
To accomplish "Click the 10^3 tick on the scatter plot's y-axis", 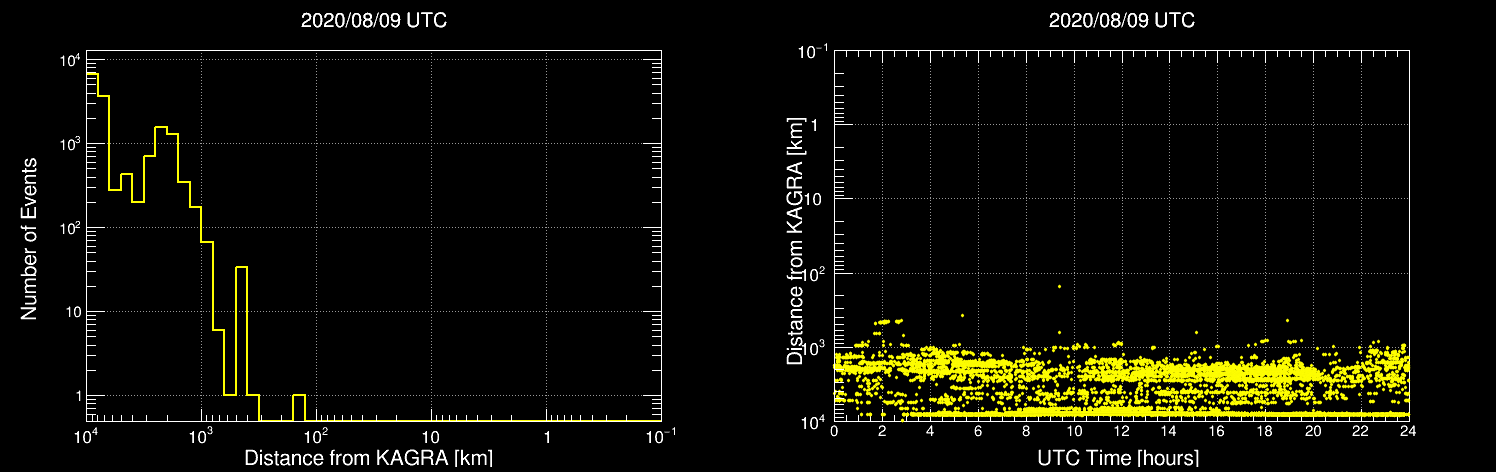I will pos(815,346).
